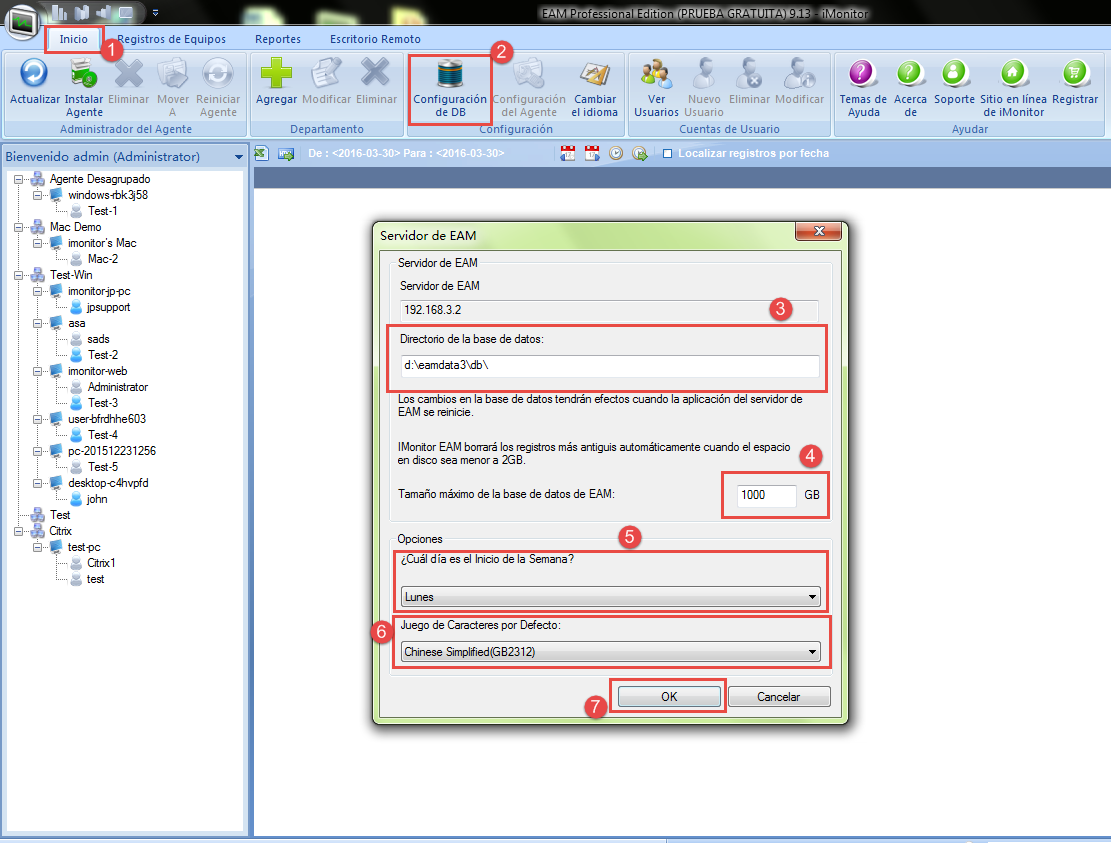Click the Excel export icon
This screenshot has width=1111, height=843.
click(261, 153)
